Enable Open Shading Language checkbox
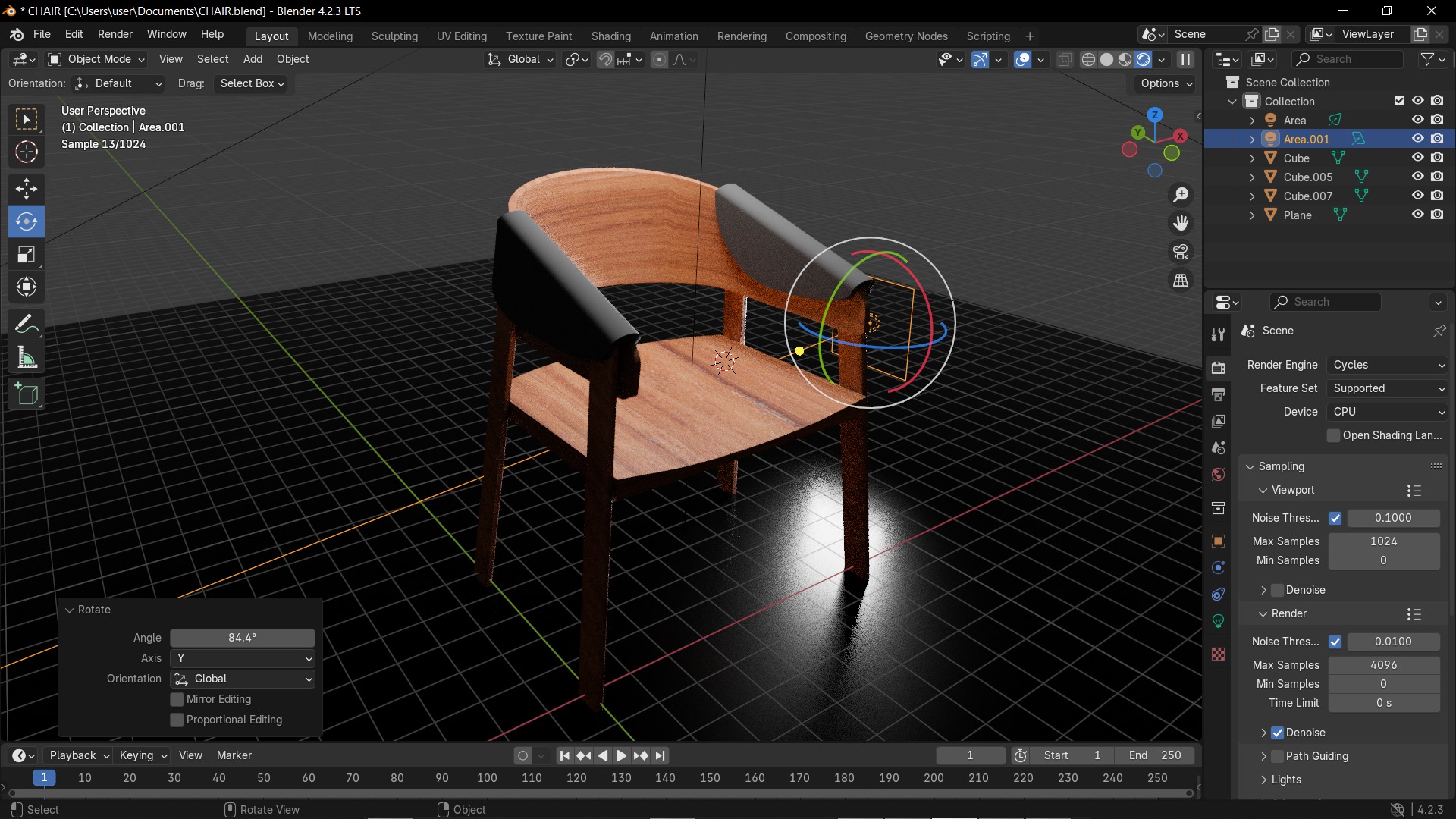This screenshot has height=819, width=1456. [1333, 435]
